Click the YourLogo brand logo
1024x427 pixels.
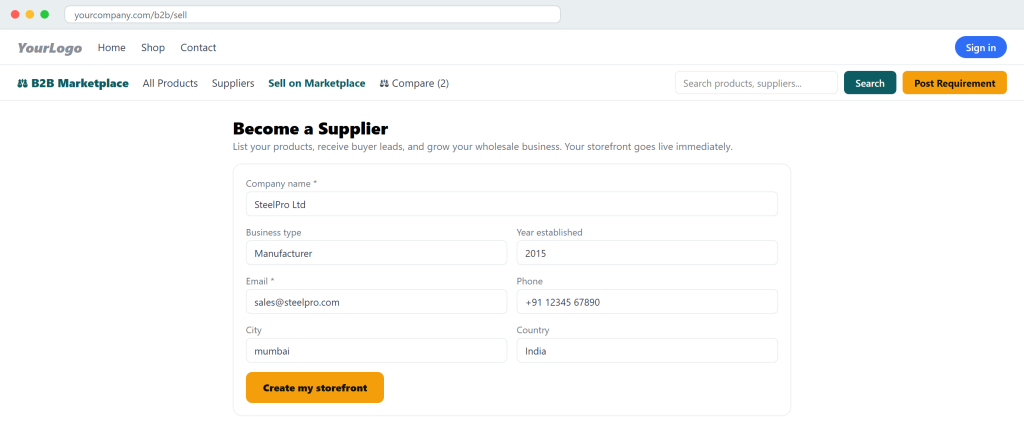click(50, 48)
